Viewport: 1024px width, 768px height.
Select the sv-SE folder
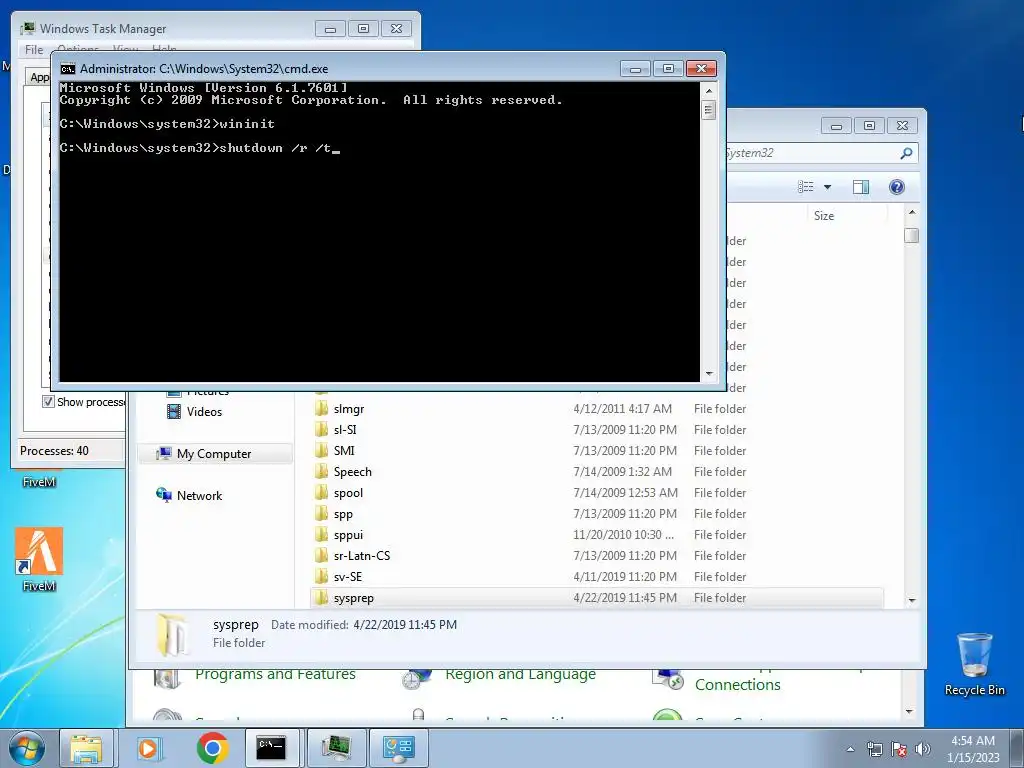tap(347, 577)
